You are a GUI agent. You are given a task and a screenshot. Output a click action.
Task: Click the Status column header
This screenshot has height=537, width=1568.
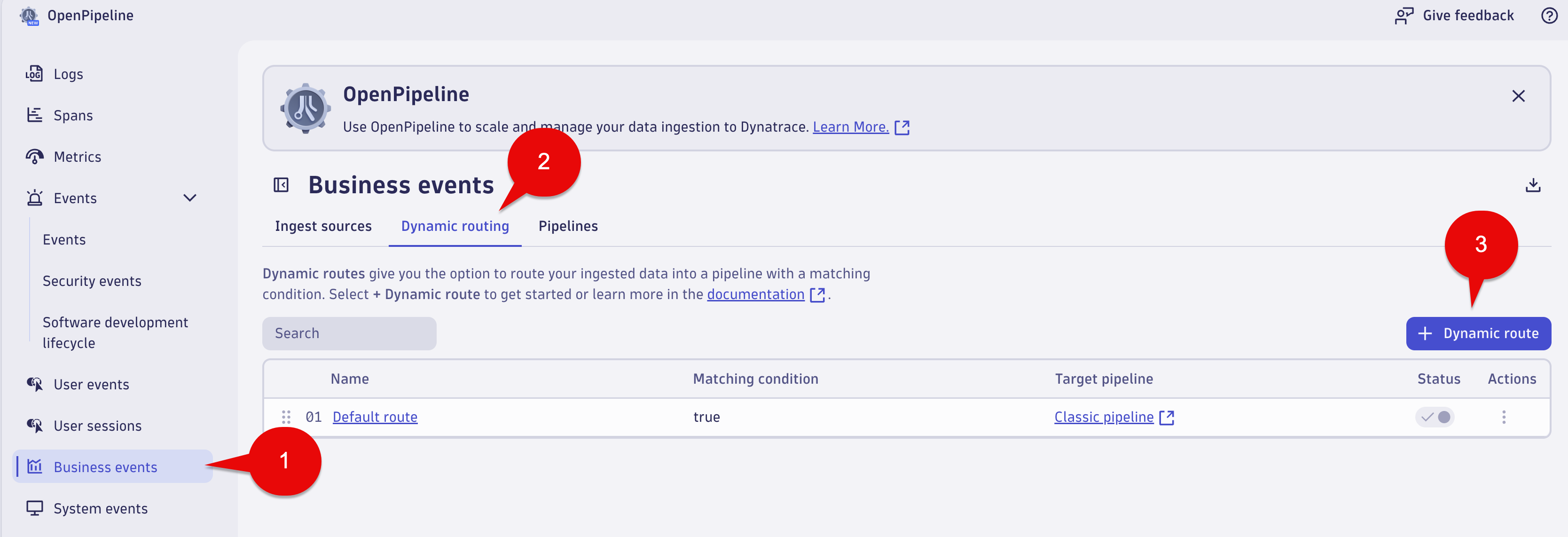[1438, 379]
